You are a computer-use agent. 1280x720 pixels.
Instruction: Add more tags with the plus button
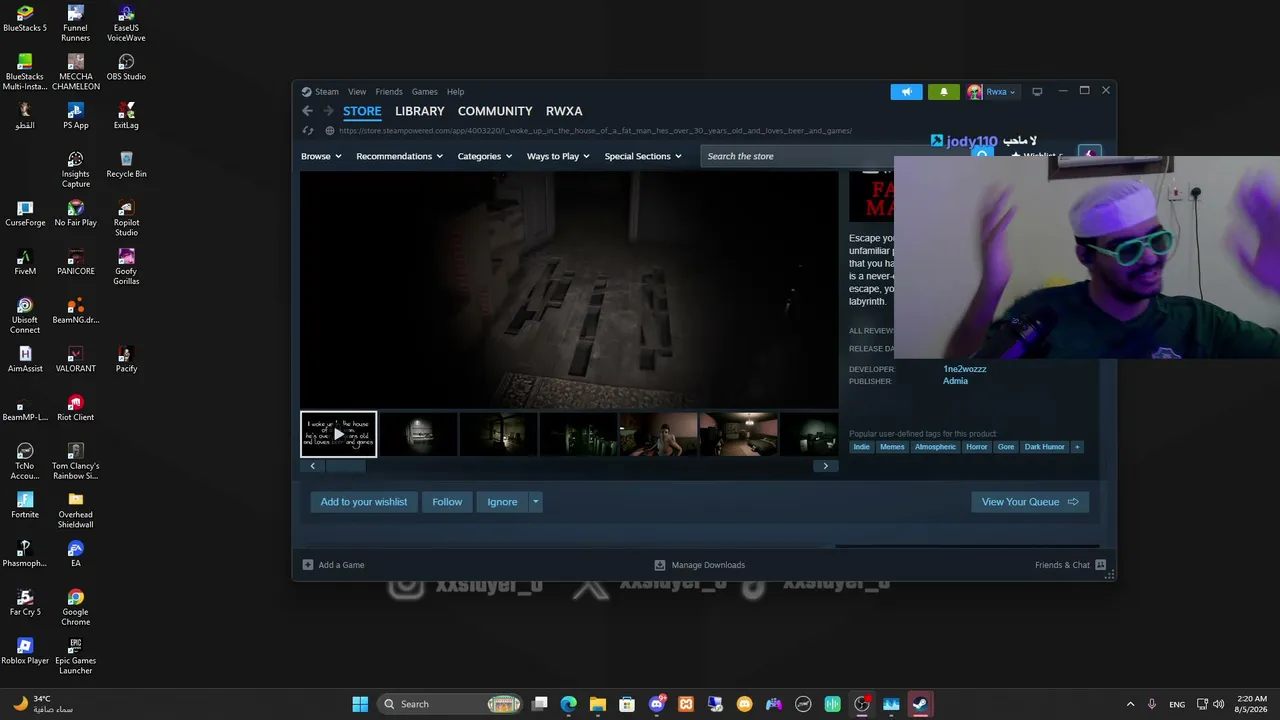click(1077, 447)
